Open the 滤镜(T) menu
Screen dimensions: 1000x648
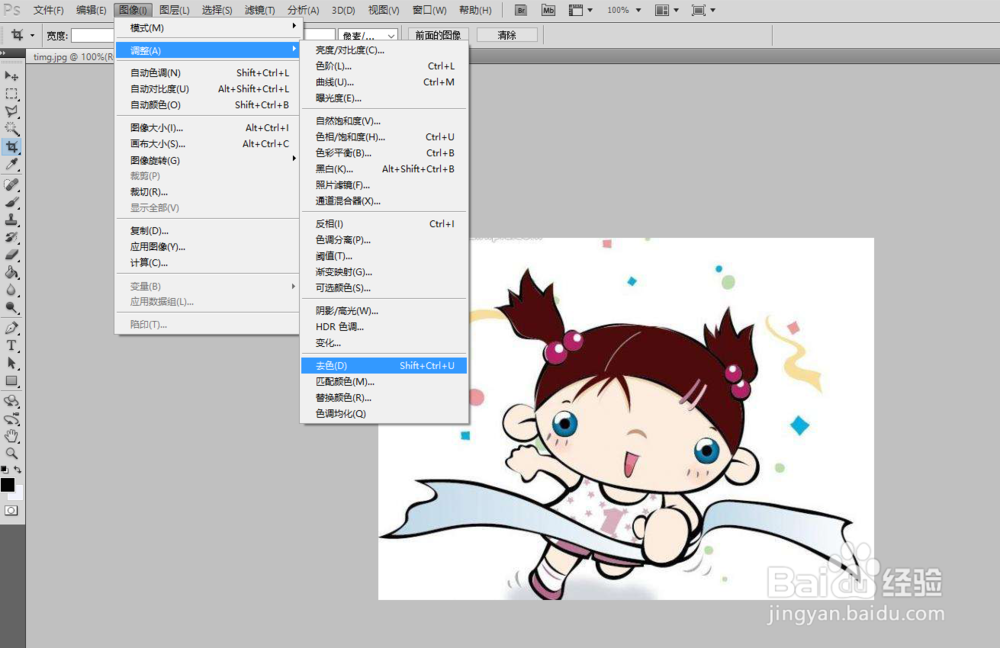(x=260, y=10)
